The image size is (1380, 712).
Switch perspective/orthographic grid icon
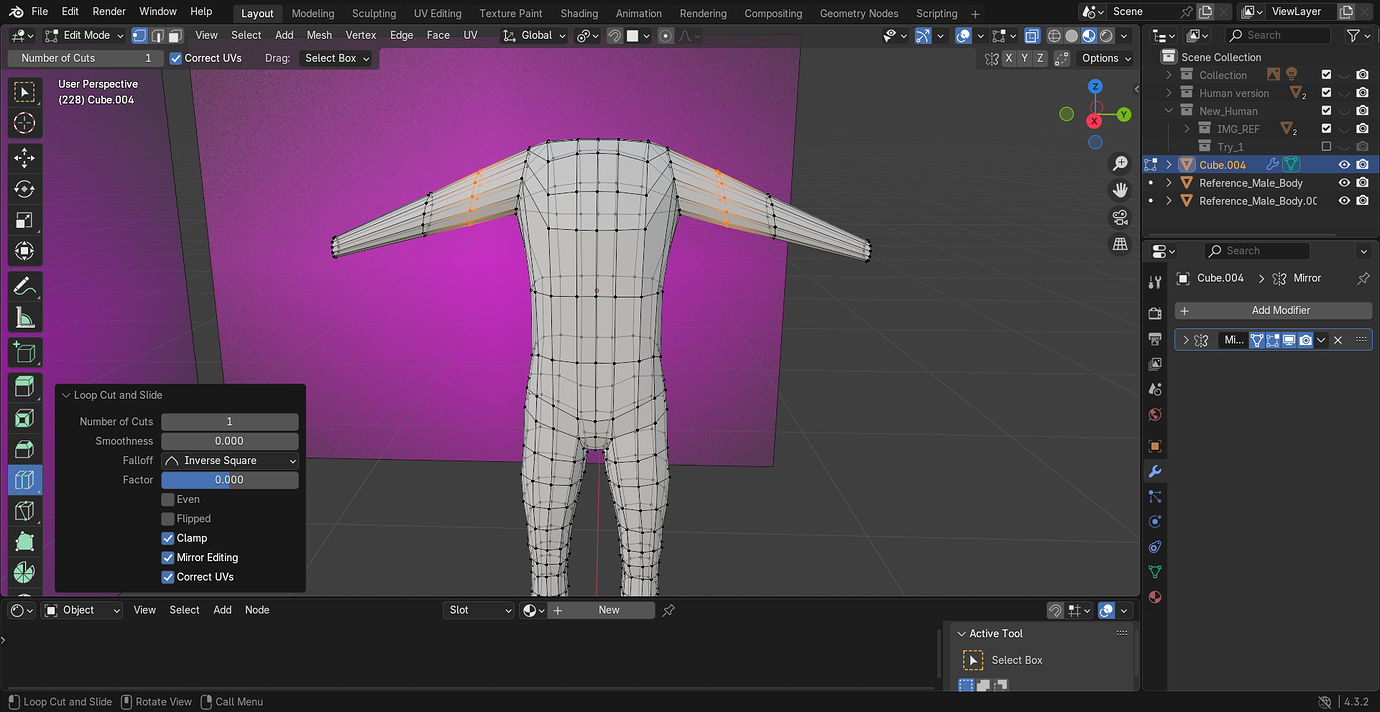click(x=1120, y=244)
